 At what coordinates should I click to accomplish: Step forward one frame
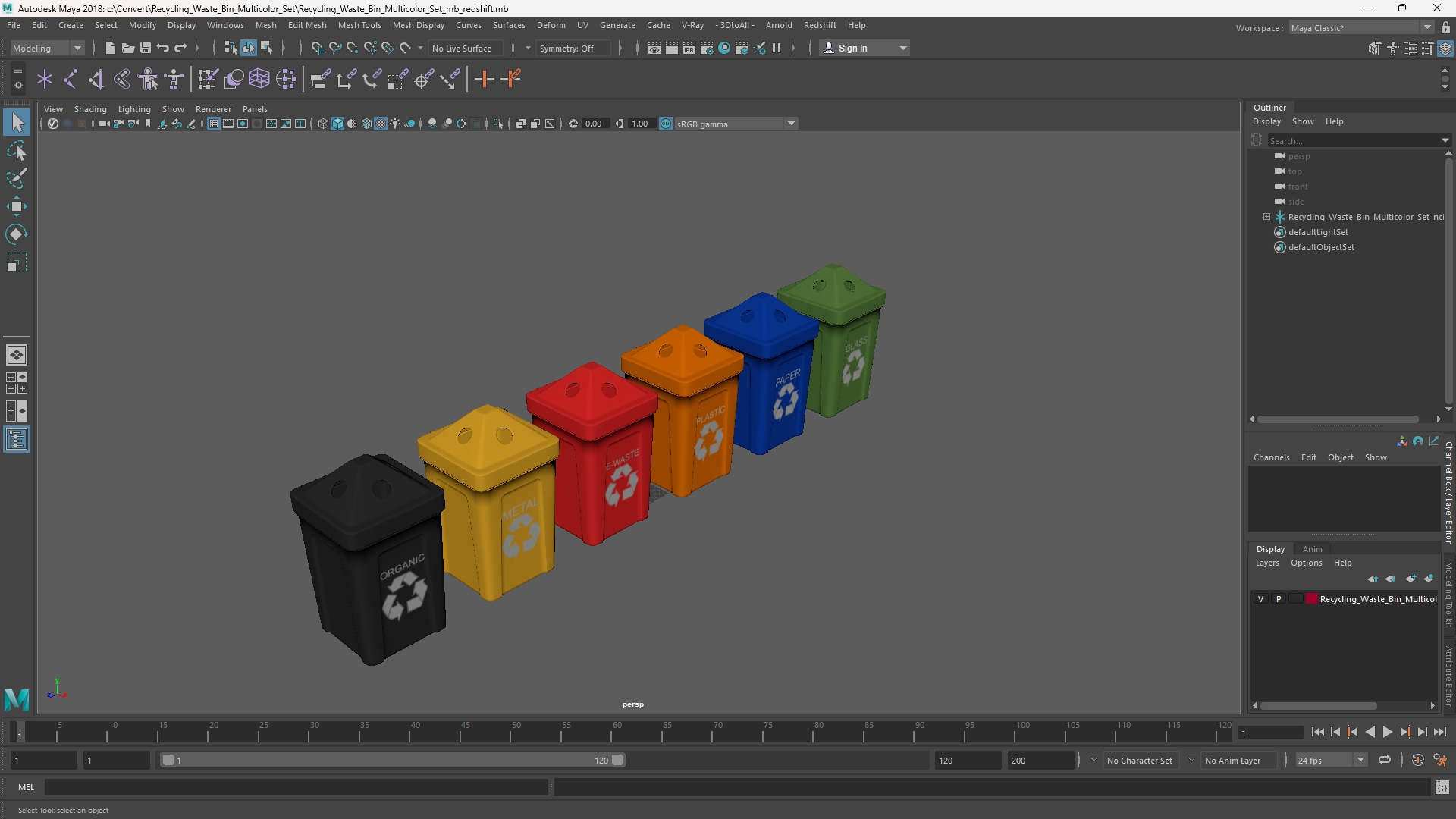pyautogui.click(x=1422, y=732)
